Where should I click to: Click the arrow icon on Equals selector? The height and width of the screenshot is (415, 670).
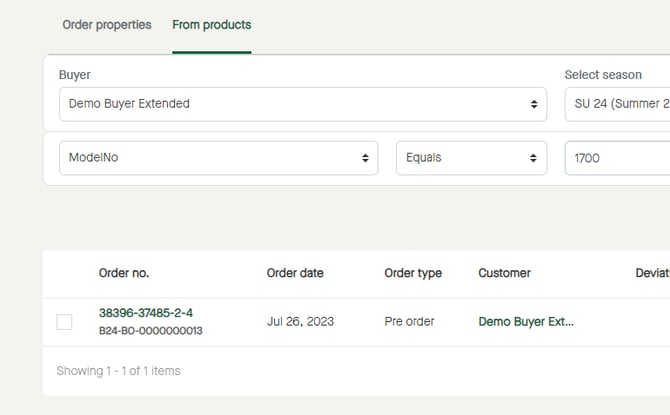(x=534, y=158)
